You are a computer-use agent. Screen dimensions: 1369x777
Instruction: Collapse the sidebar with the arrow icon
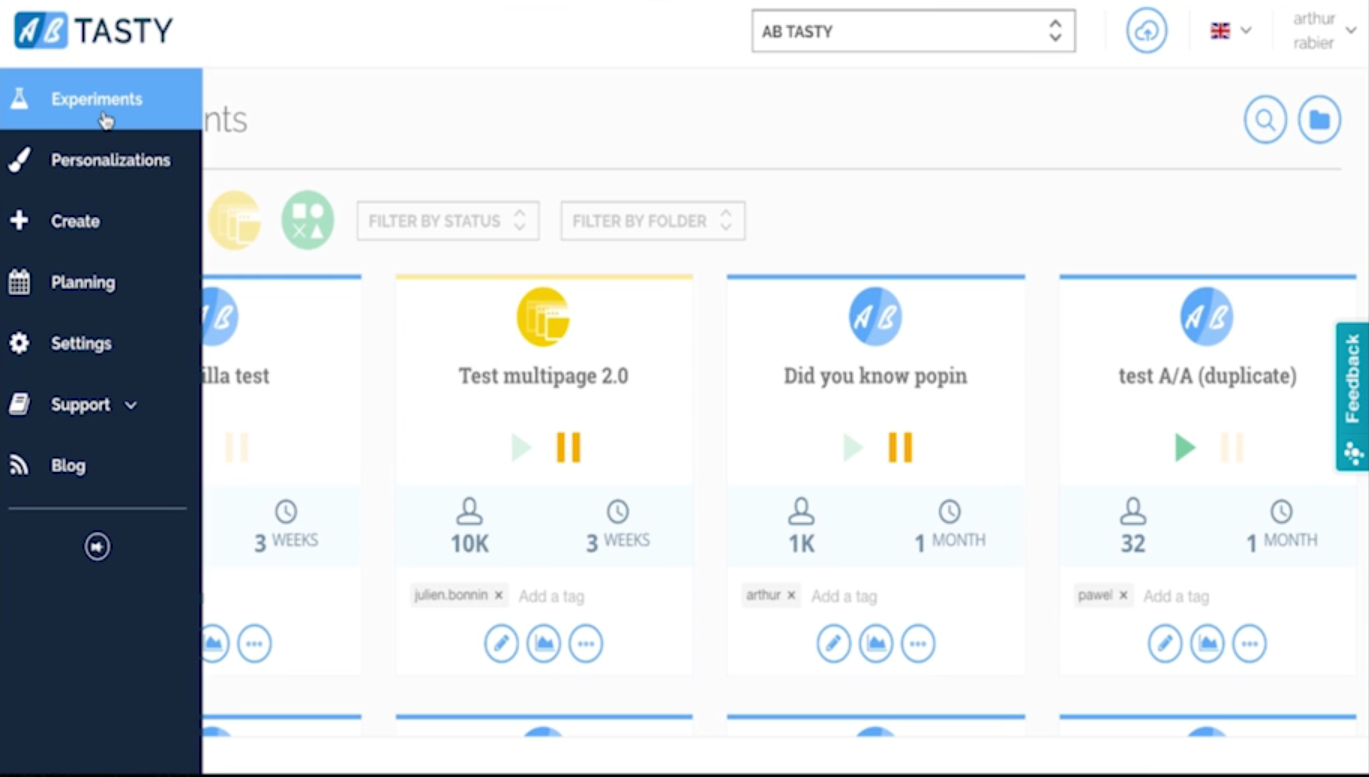coord(97,546)
